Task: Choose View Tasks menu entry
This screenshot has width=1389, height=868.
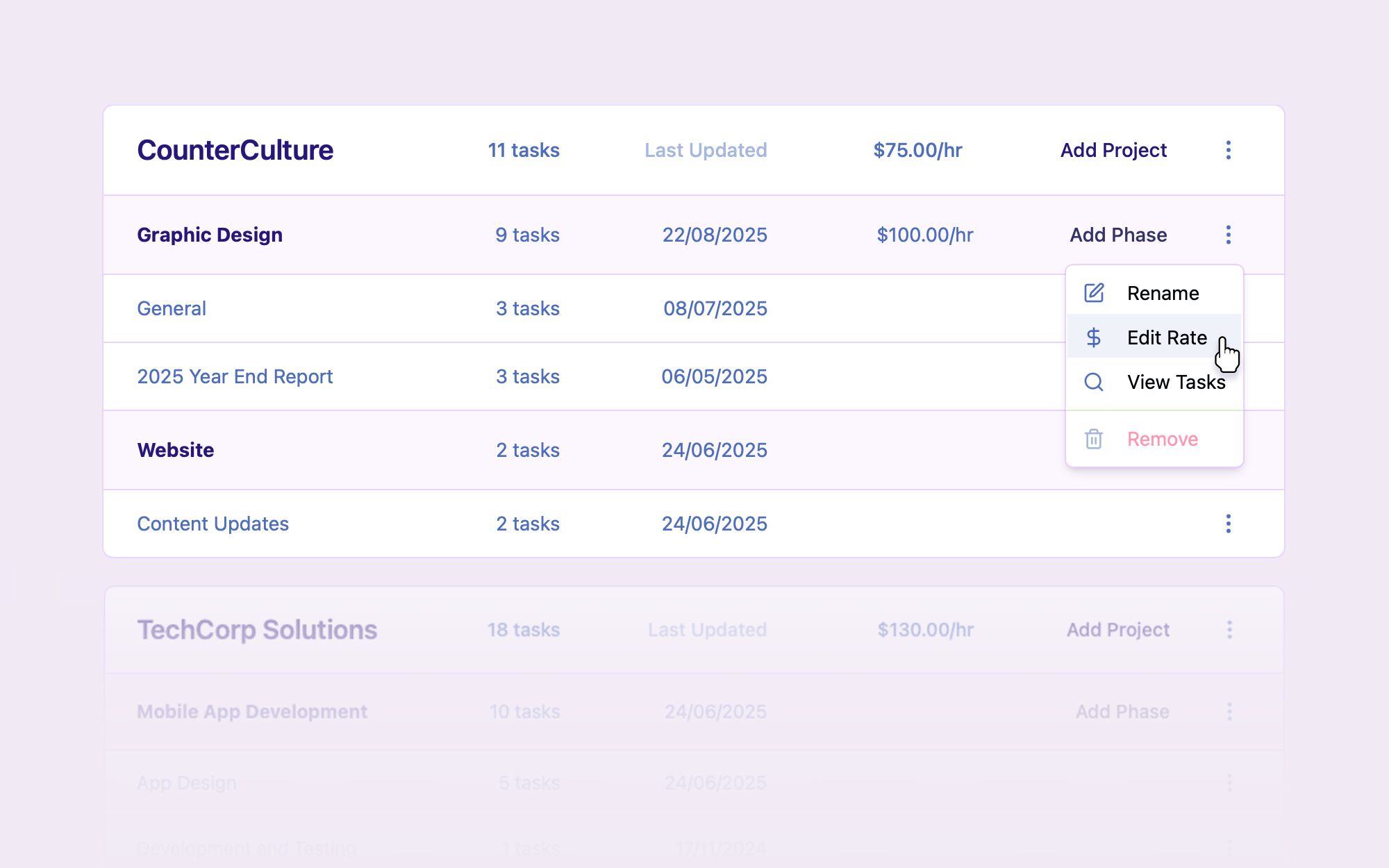Action: 1175,382
